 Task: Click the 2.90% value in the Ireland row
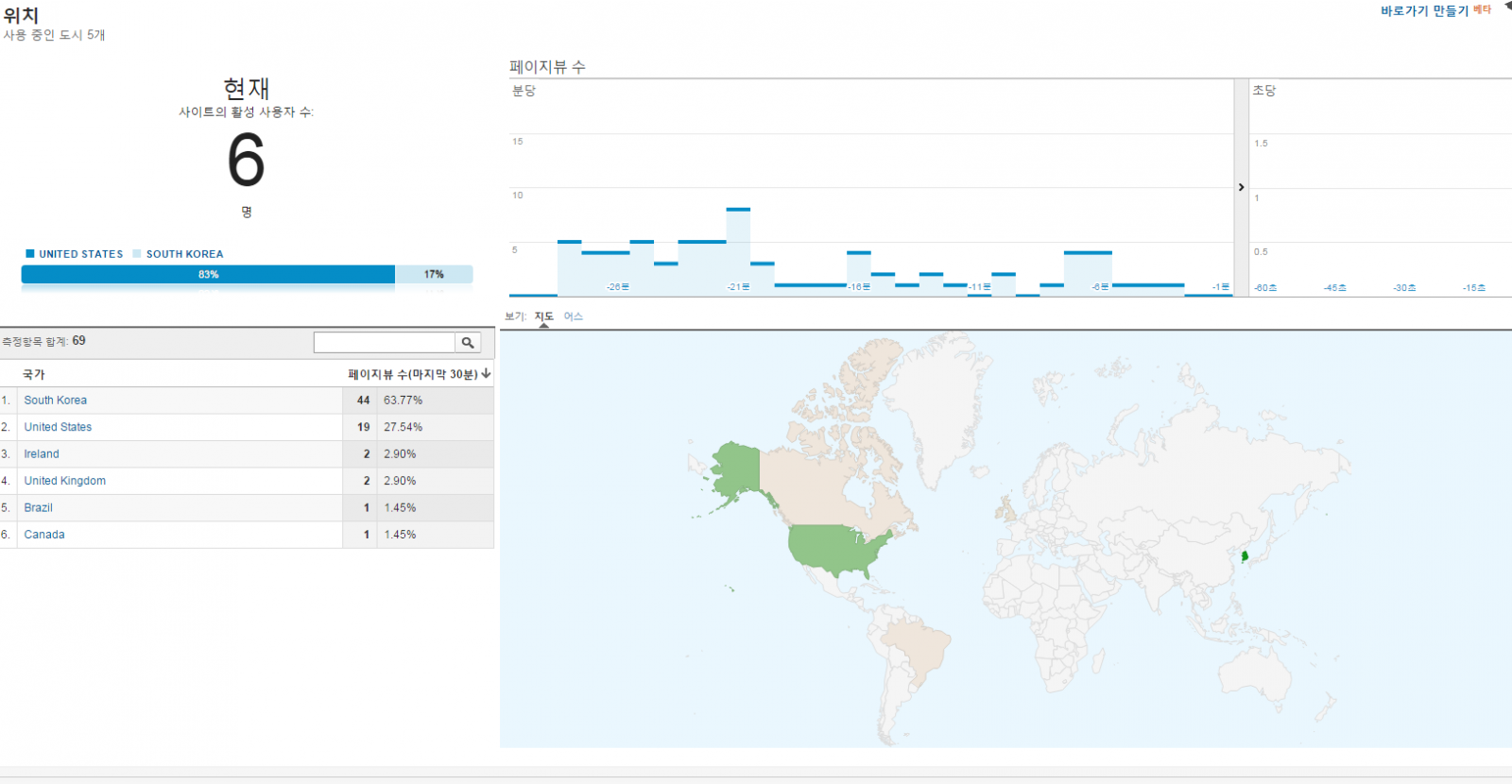pyautogui.click(x=400, y=454)
